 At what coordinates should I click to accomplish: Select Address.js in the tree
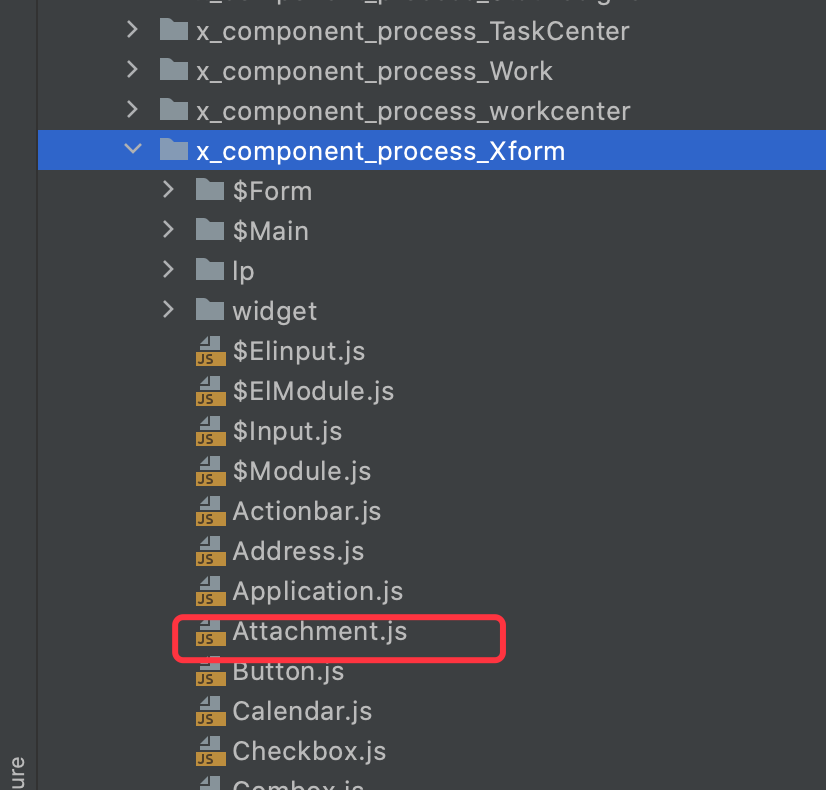298,551
